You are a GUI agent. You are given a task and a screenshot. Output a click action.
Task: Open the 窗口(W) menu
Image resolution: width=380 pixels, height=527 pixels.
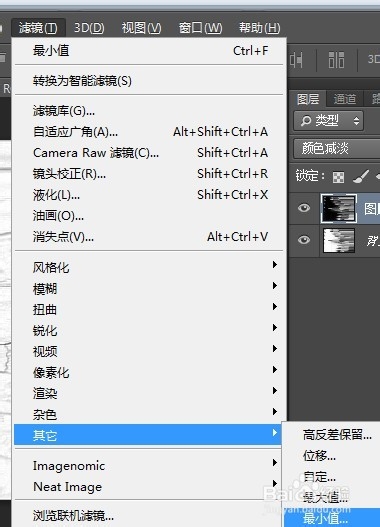click(200, 28)
